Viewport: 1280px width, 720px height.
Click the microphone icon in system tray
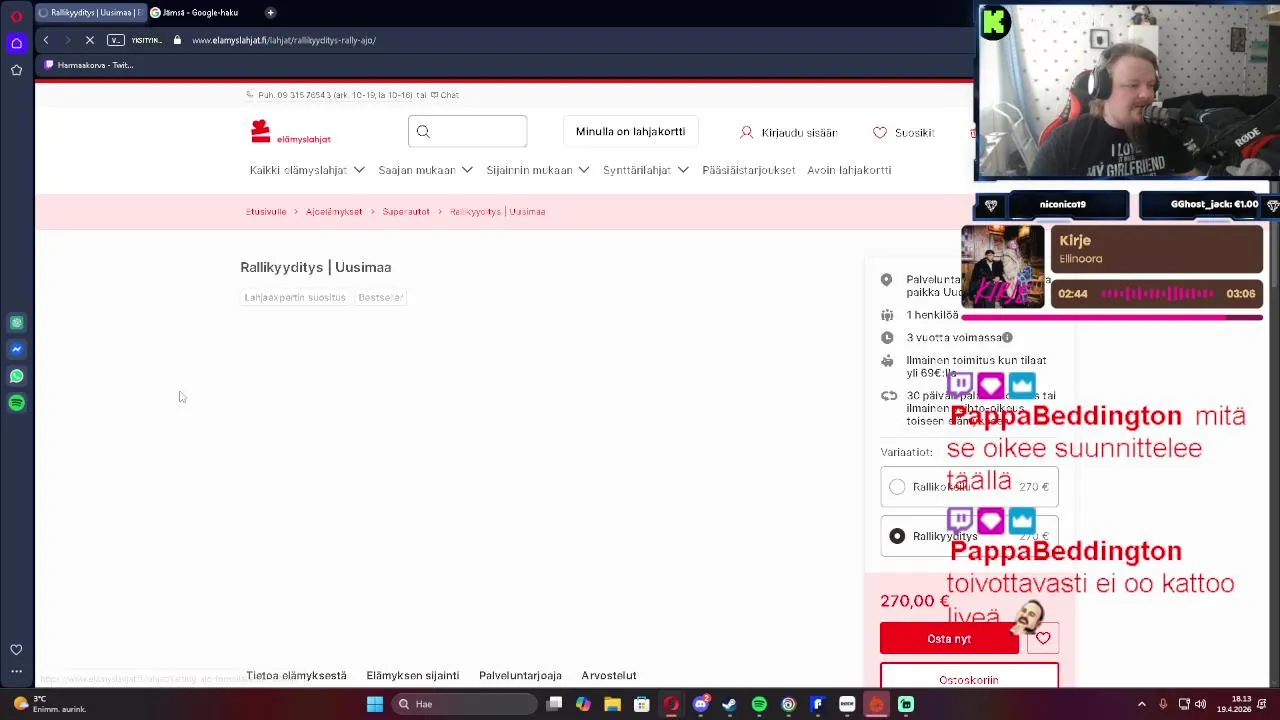click(1163, 704)
